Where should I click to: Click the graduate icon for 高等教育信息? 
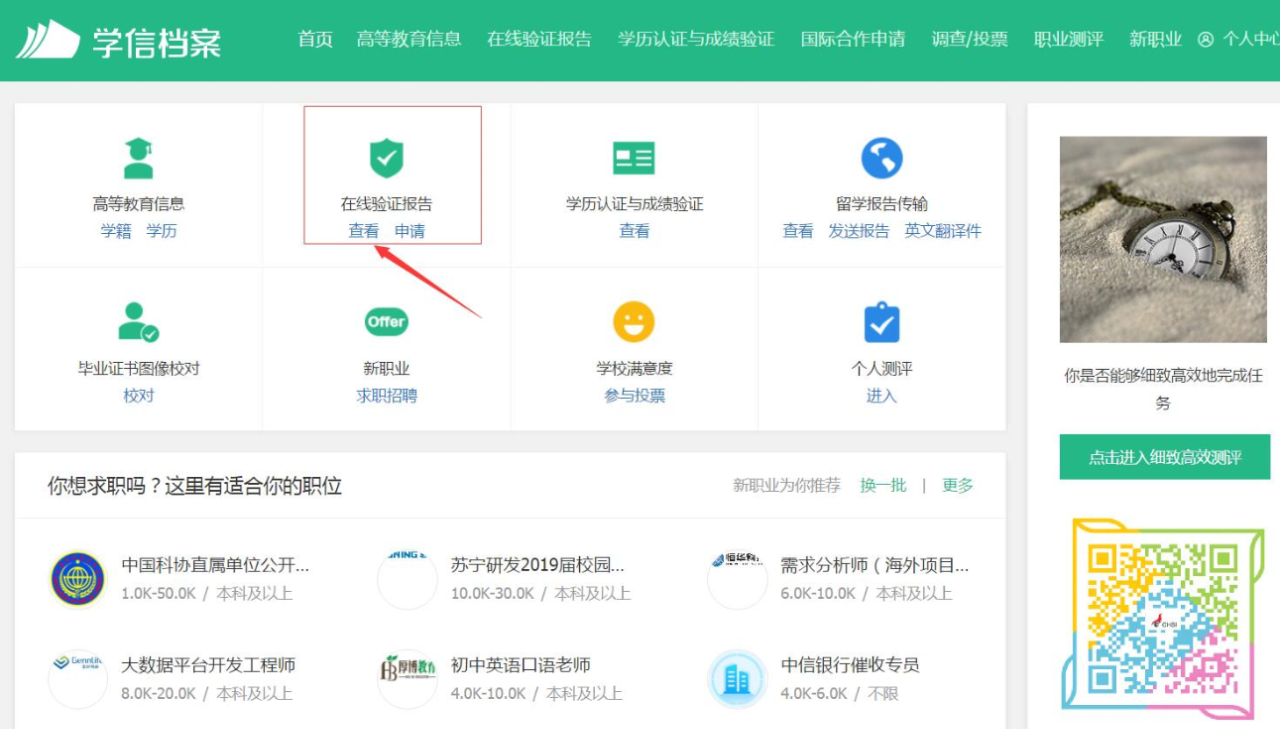(x=138, y=159)
